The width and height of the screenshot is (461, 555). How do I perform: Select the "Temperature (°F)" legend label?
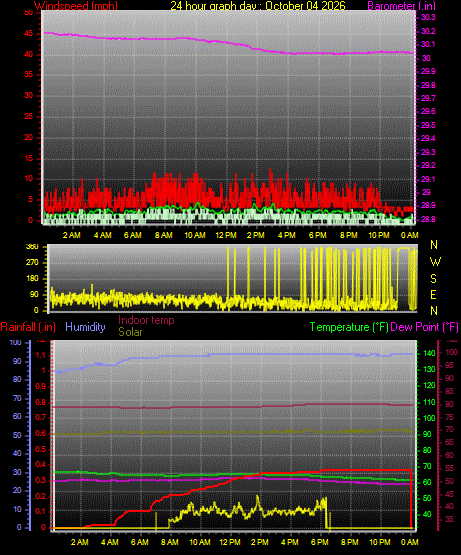coord(349,327)
